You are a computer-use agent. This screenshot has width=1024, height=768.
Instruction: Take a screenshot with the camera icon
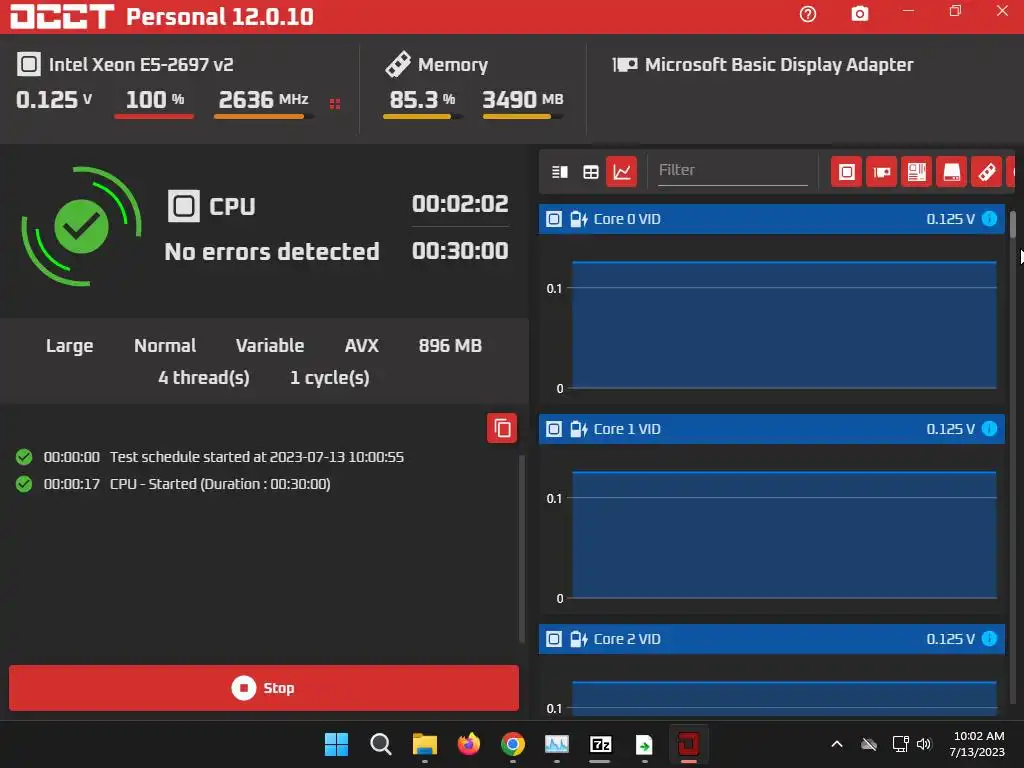(x=860, y=14)
